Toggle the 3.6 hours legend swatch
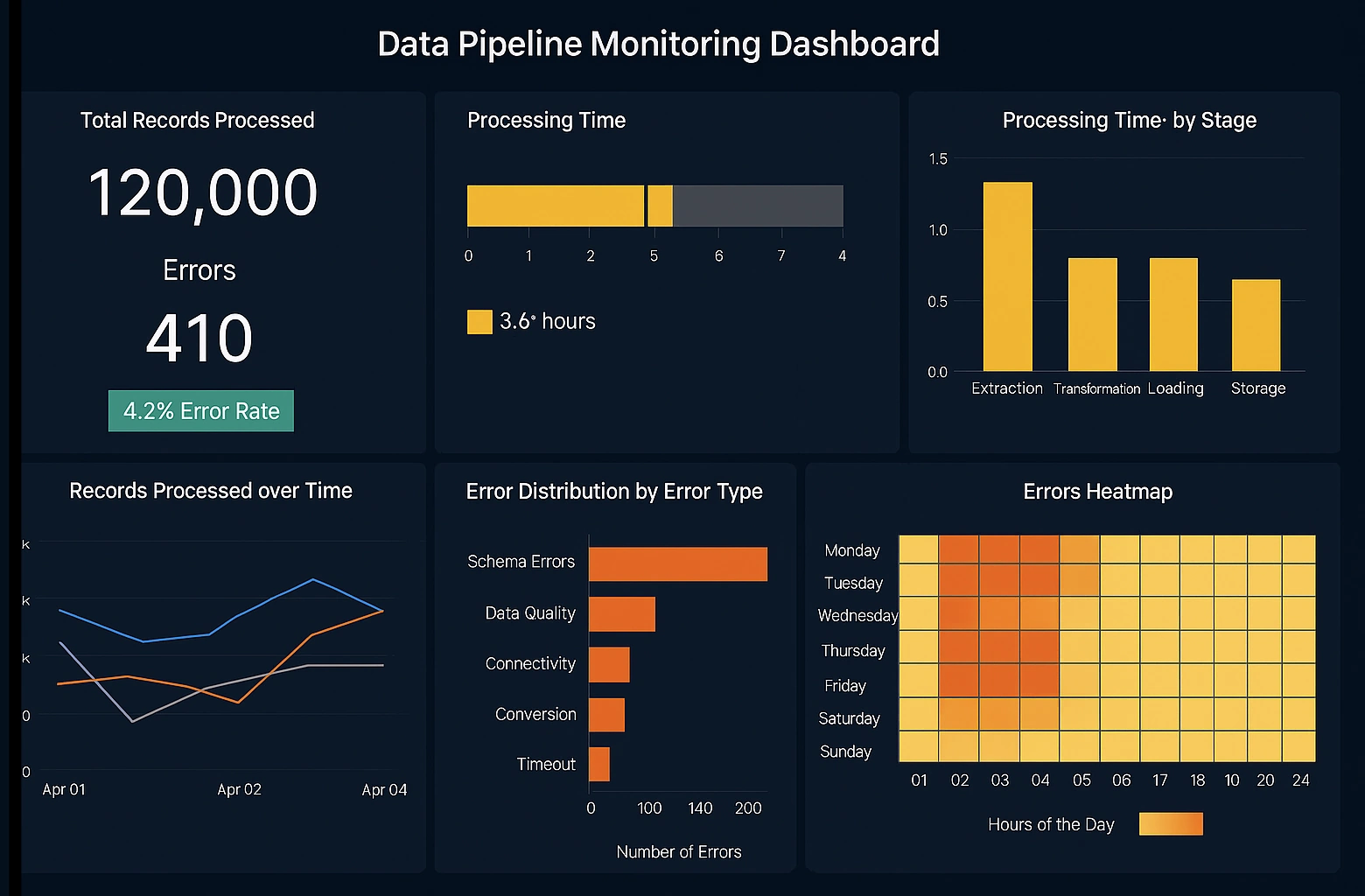The image size is (1365, 896). click(479, 321)
